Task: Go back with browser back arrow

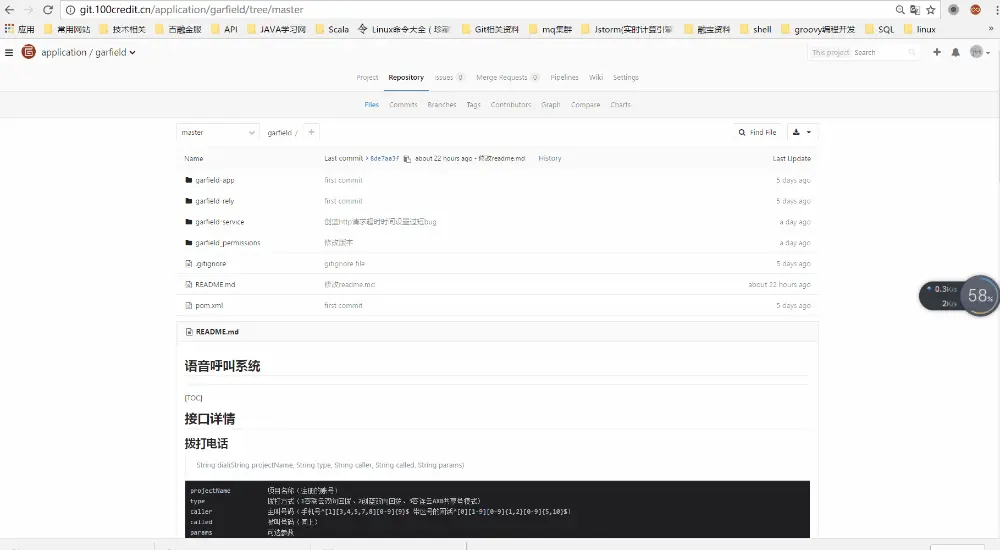Action: [x=9, y=10]
